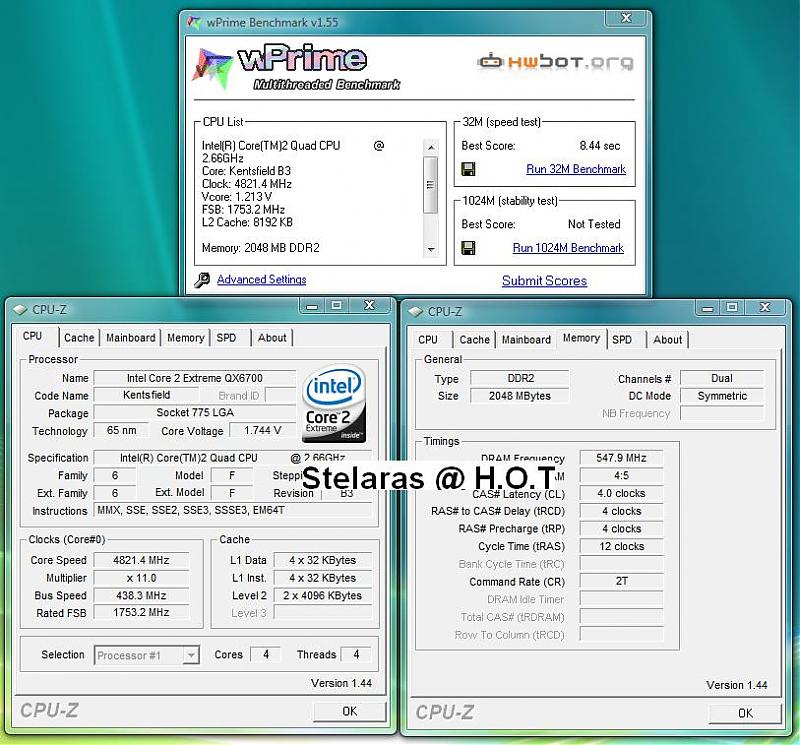Click the DC Mode field Symmetric
The width and height of the screenshot is (800, 745).
point(722,396)
